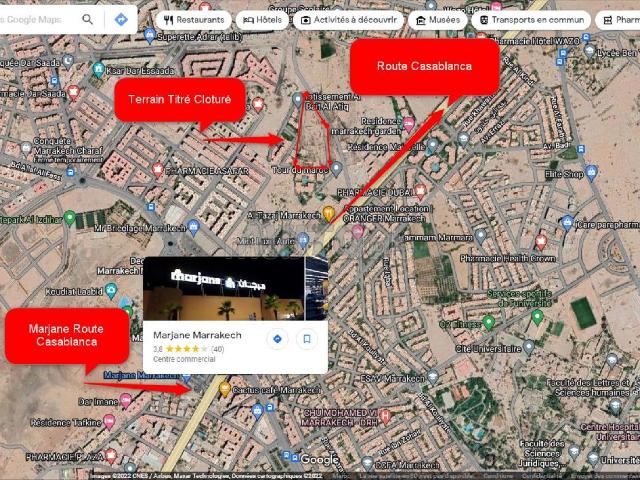Open Marjane Marrakech place title
Screen dimensions: 640x480
coord(197,335)
